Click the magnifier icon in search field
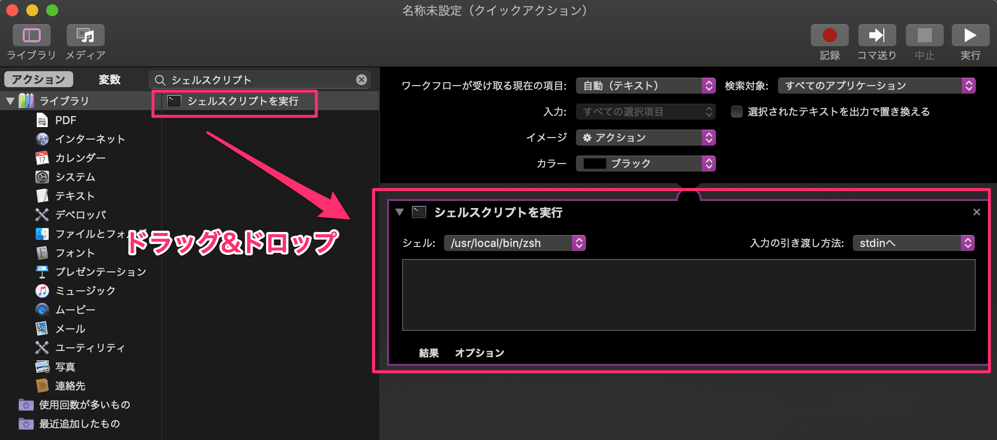Image resolution: width=997 pixels, height=440 pixels. pos(160,79)
